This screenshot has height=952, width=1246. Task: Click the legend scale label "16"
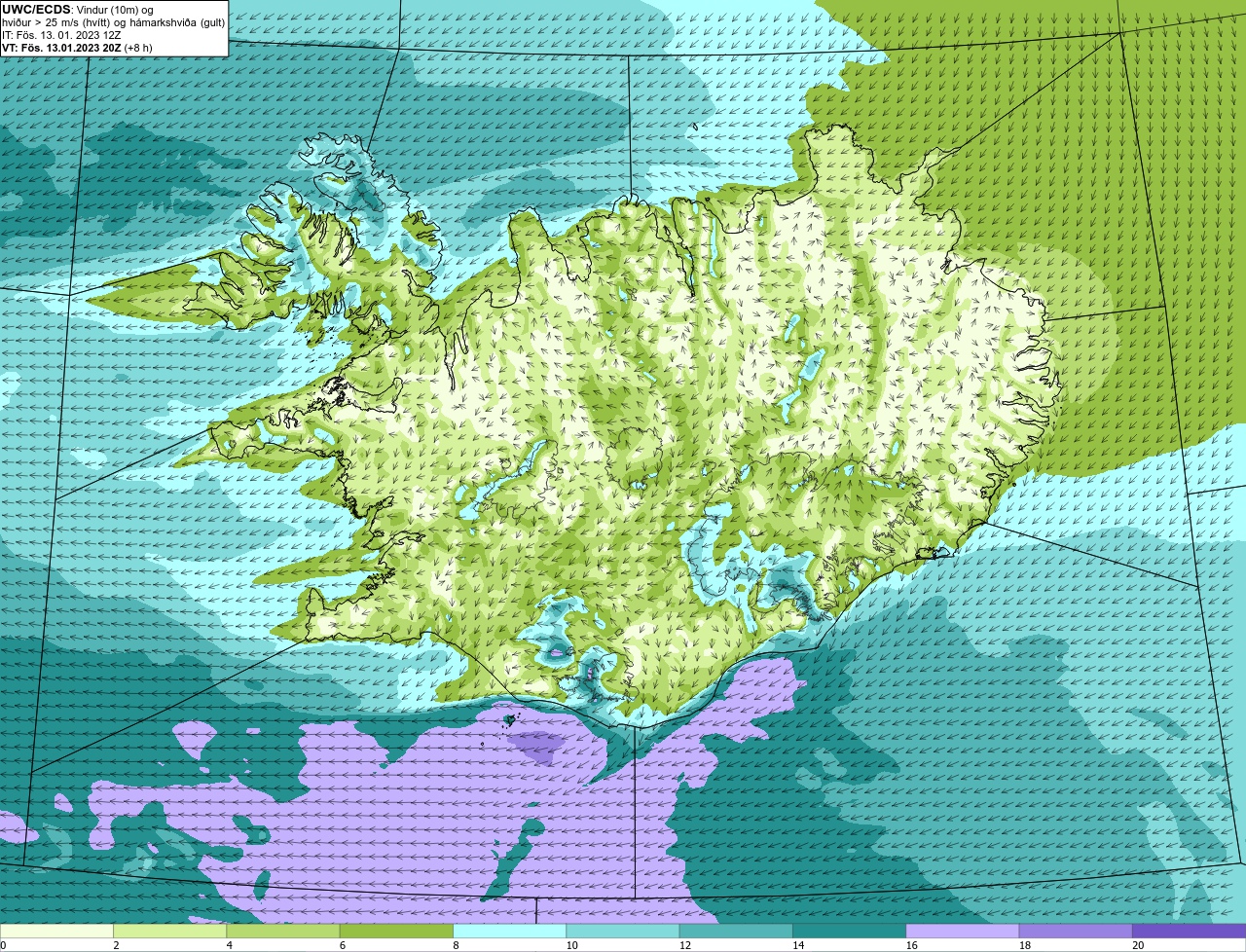pos(911,945)
